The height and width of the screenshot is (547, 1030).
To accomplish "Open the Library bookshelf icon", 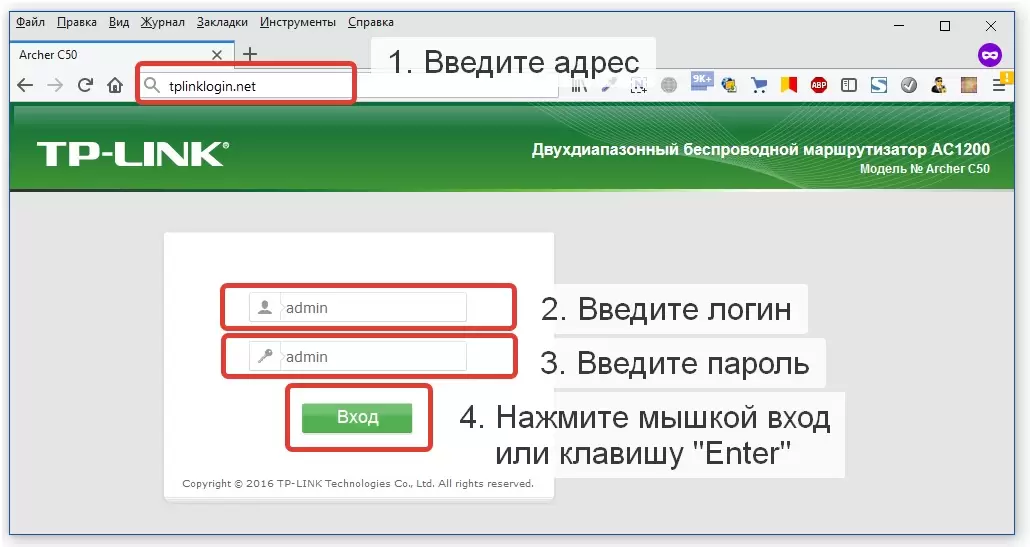I will pyautogui.click(x=579, y=85).
